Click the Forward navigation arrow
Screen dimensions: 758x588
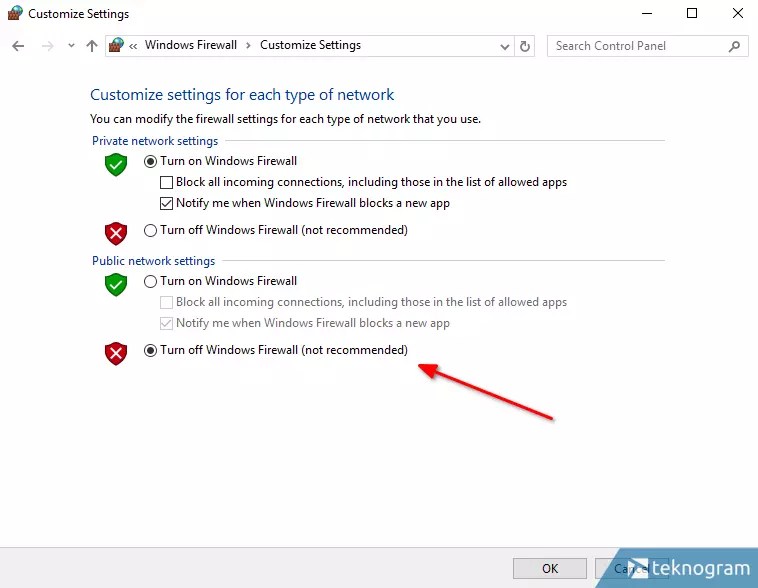point(47,46)
